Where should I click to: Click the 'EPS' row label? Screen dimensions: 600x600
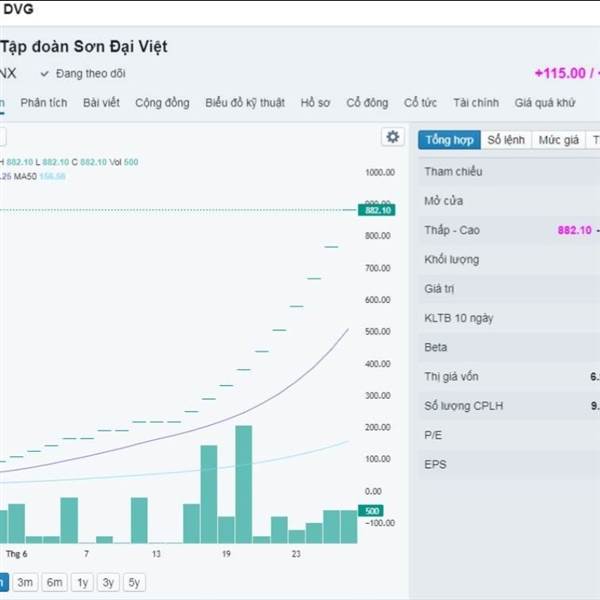(435, 464)
